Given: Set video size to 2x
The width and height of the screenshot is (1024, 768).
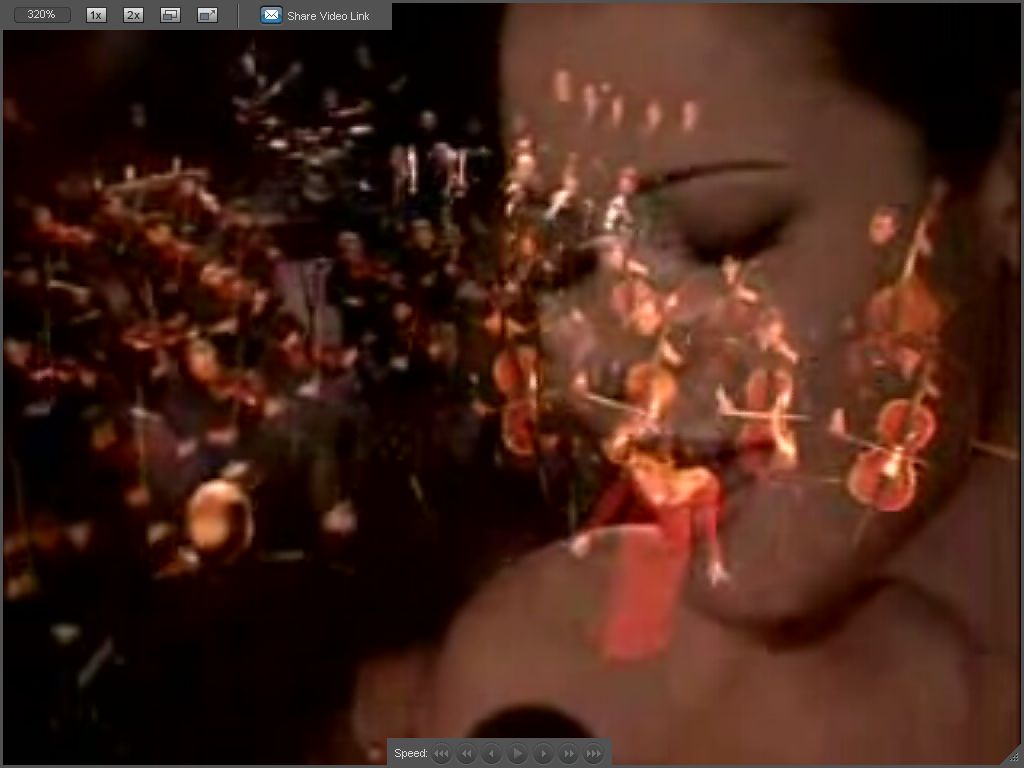Looking at the screenshot, I should click(x=133, y=15).
